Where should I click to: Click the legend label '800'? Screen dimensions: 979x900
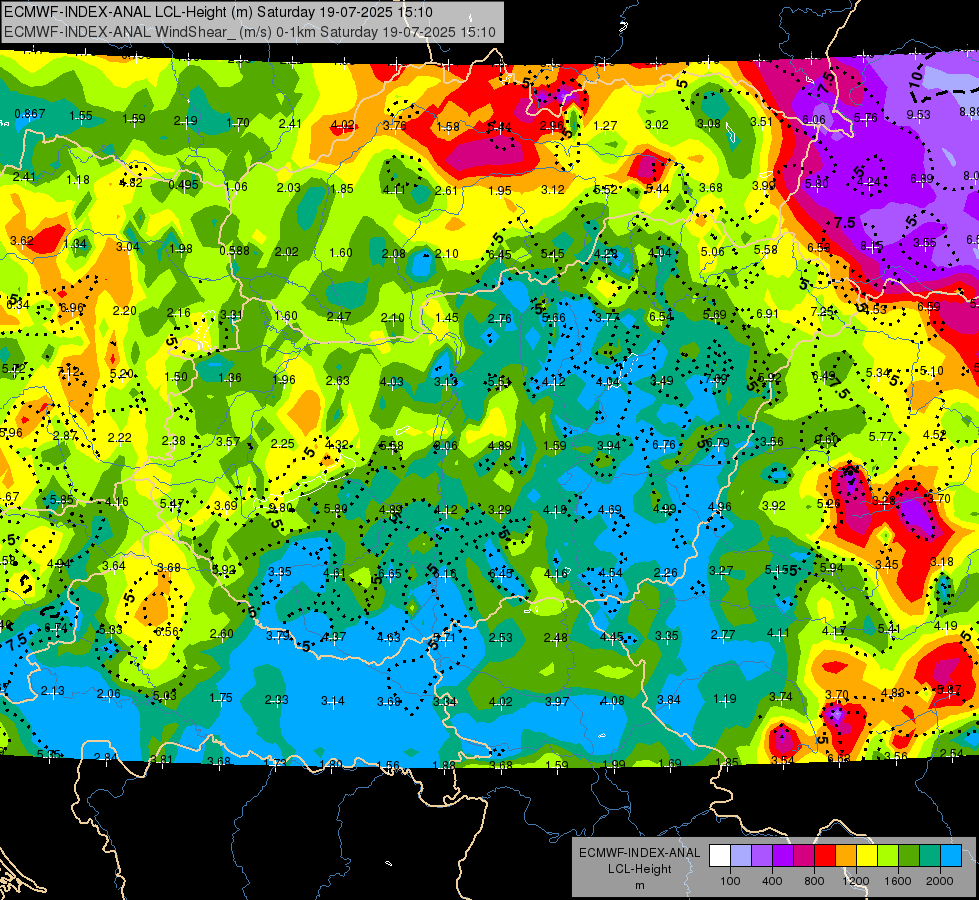coord(814,881)
